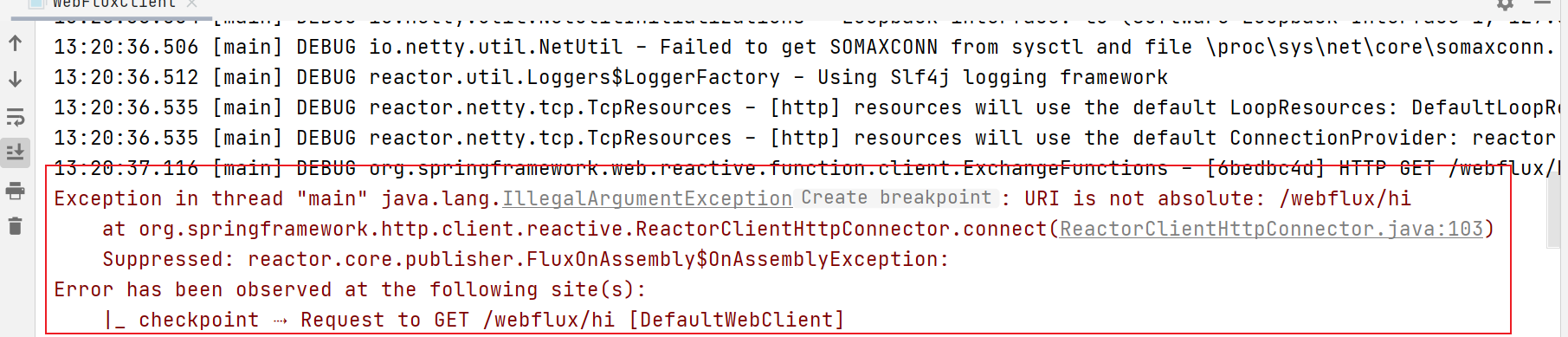Toggle scroll to end of console

tap(15, 152)
